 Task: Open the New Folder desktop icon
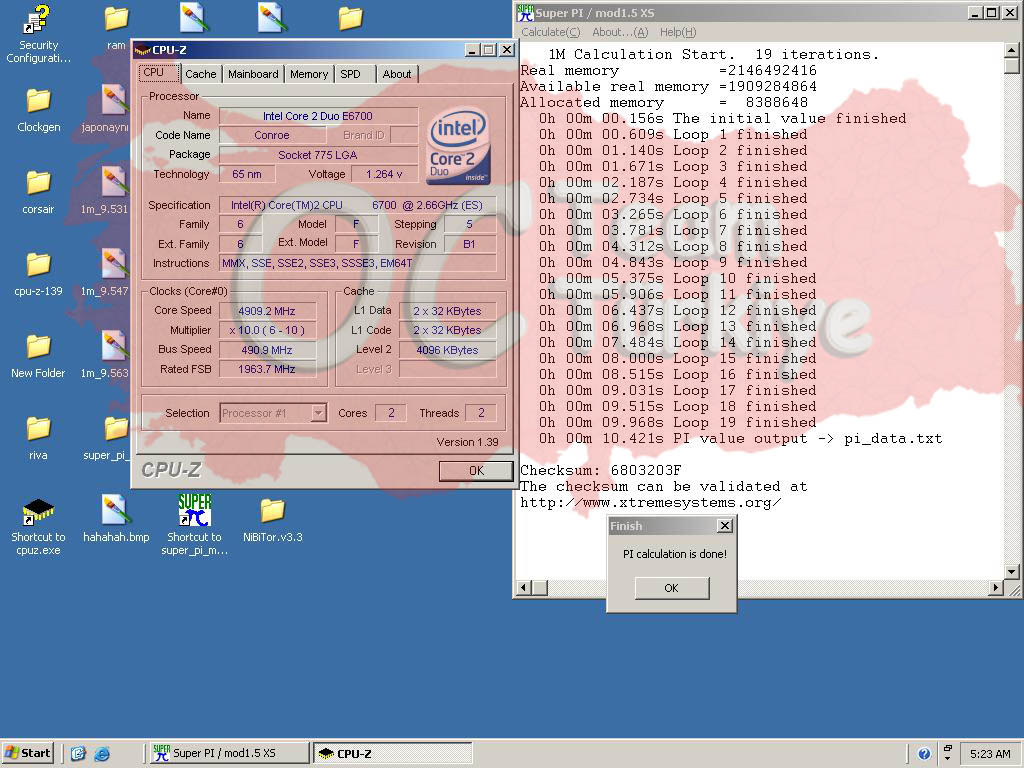tap(38, 357)
